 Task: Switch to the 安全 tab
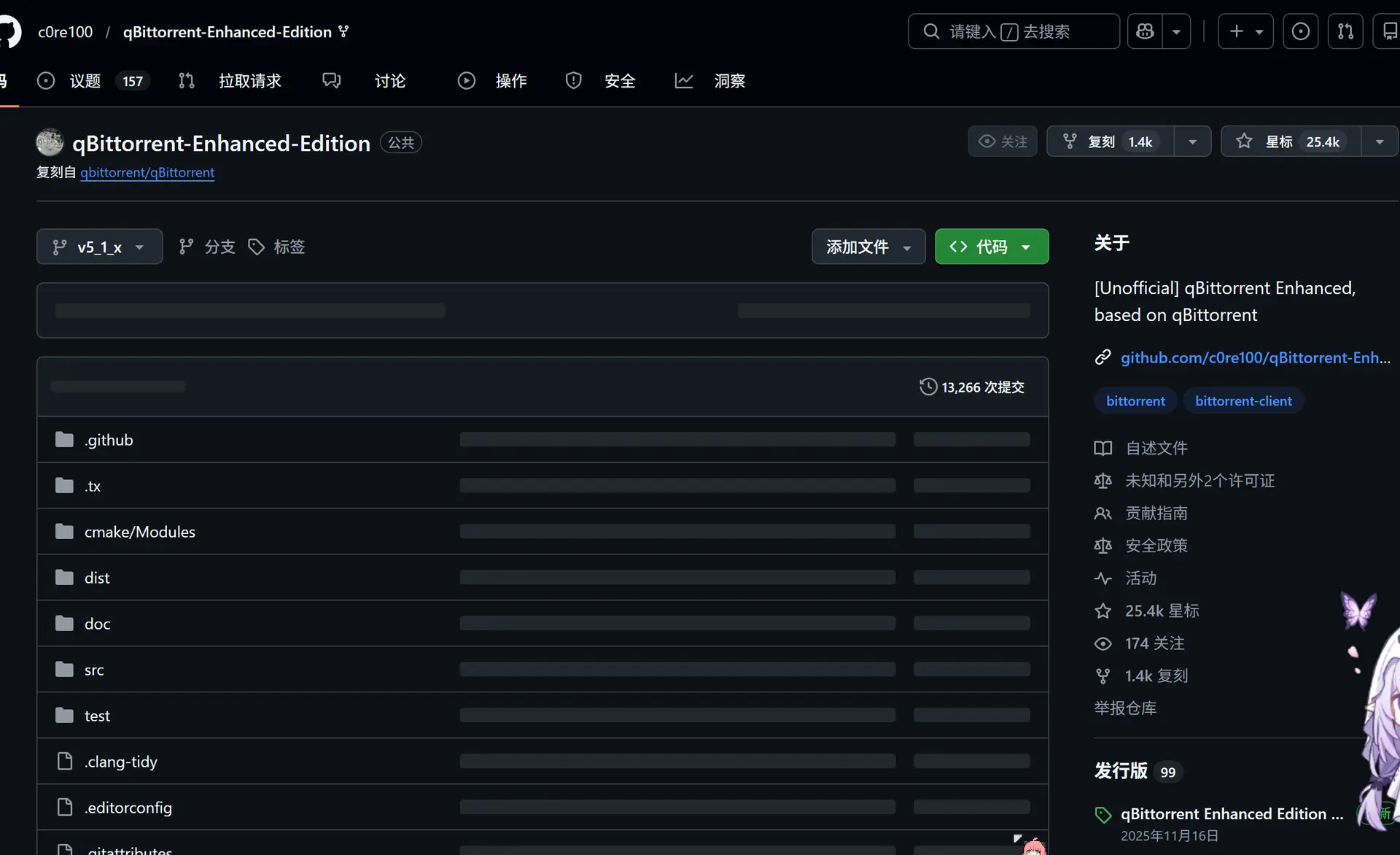coord(601,81)
